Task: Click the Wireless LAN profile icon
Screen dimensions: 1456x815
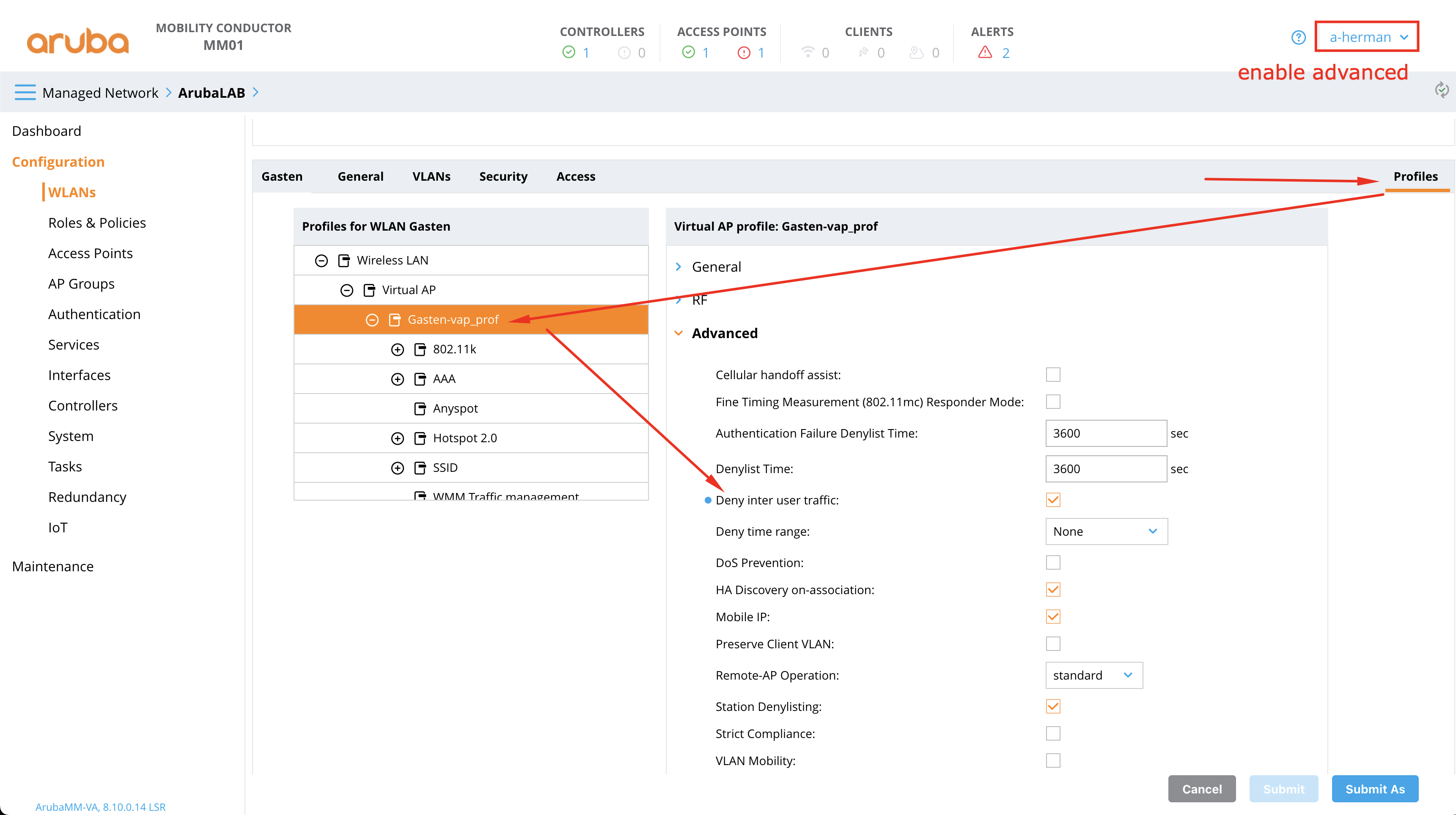Action: click(343, 260)
